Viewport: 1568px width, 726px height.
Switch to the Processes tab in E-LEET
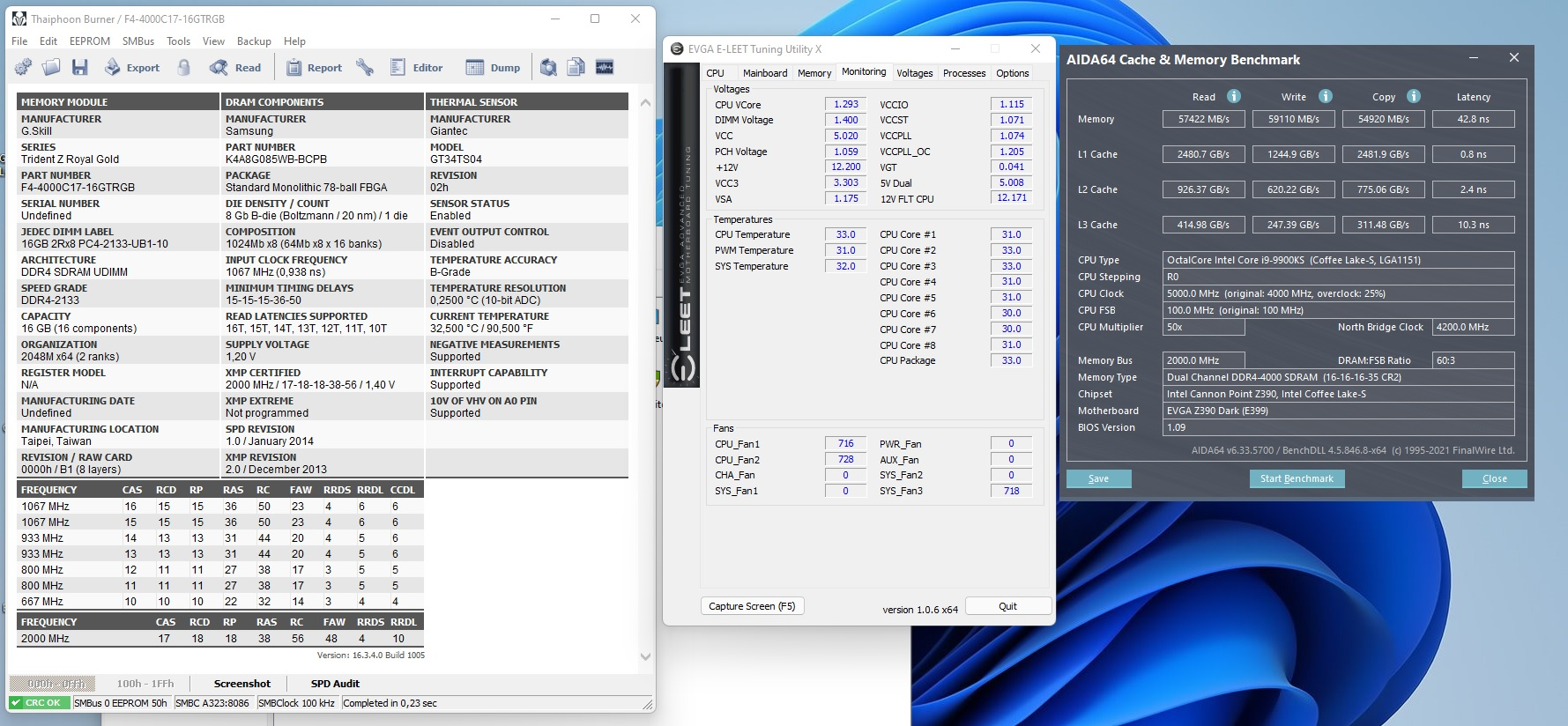tap(964, 73)
